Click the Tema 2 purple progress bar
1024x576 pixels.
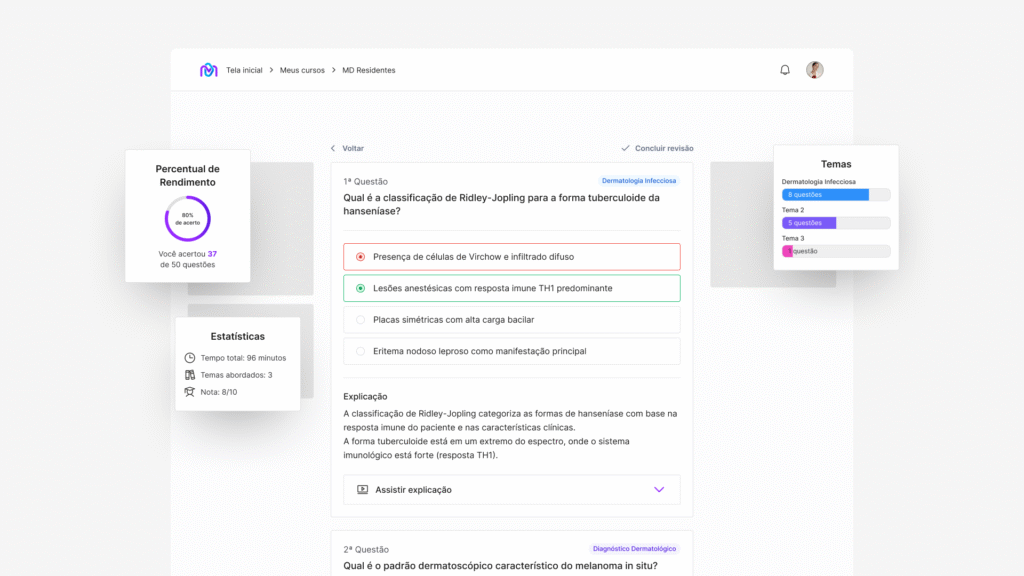[x=809, y=223]
